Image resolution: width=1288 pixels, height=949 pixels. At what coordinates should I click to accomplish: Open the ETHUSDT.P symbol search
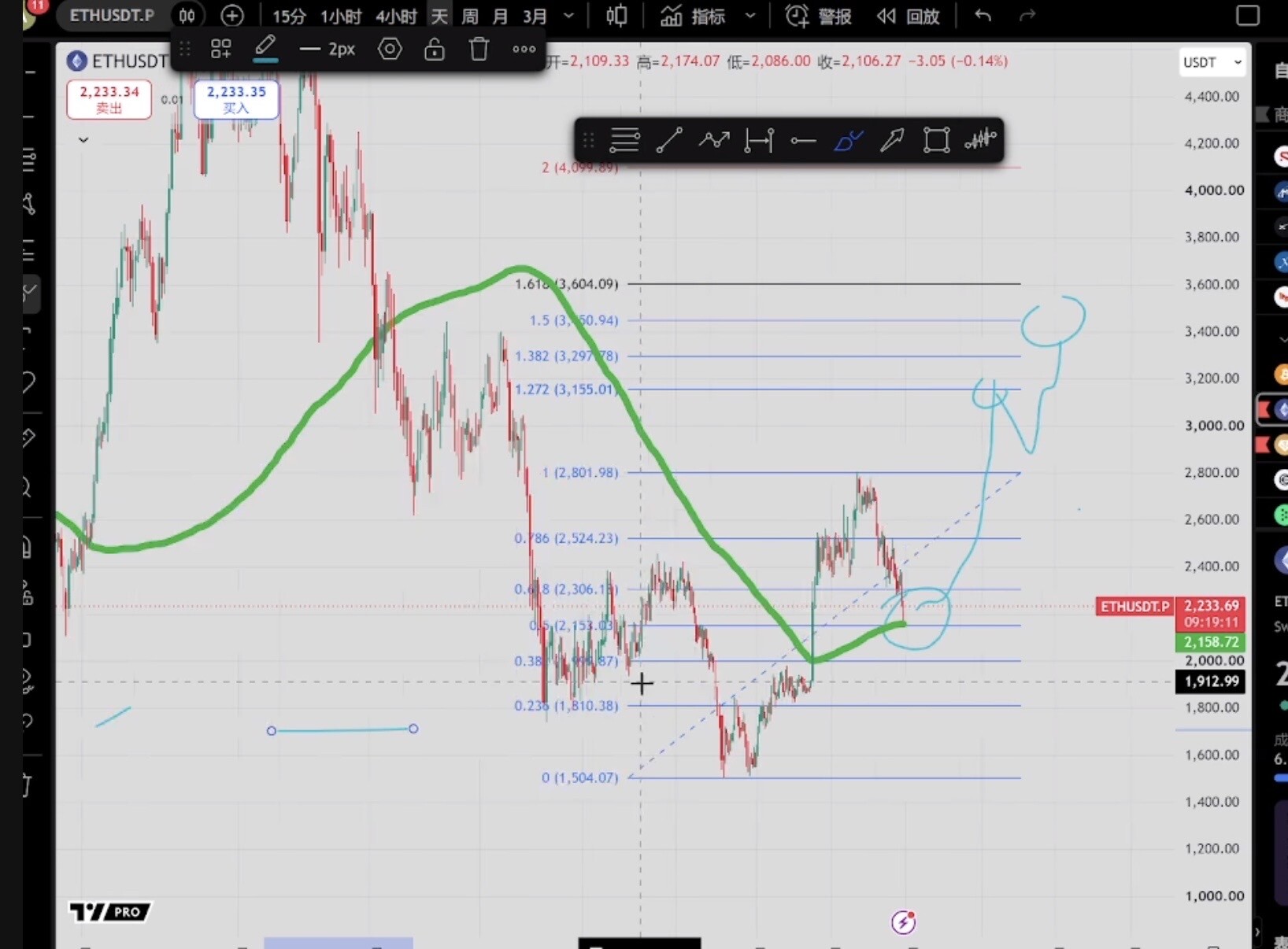coord(111,15)
